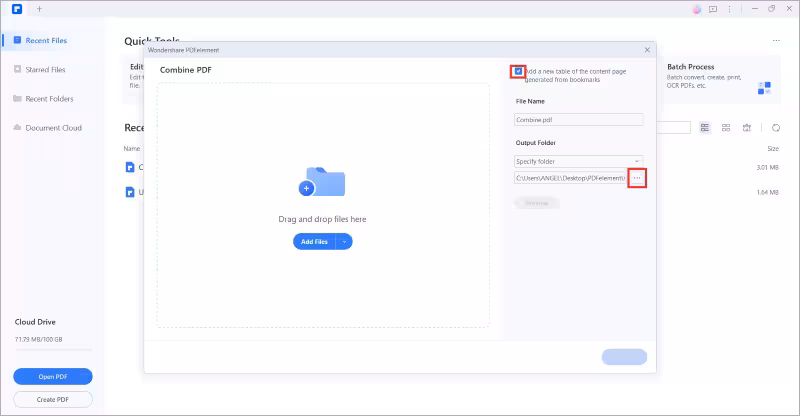Screen dimensions: 800x416
Task: Click the Starred Files star icon
Action: point(17,69)
